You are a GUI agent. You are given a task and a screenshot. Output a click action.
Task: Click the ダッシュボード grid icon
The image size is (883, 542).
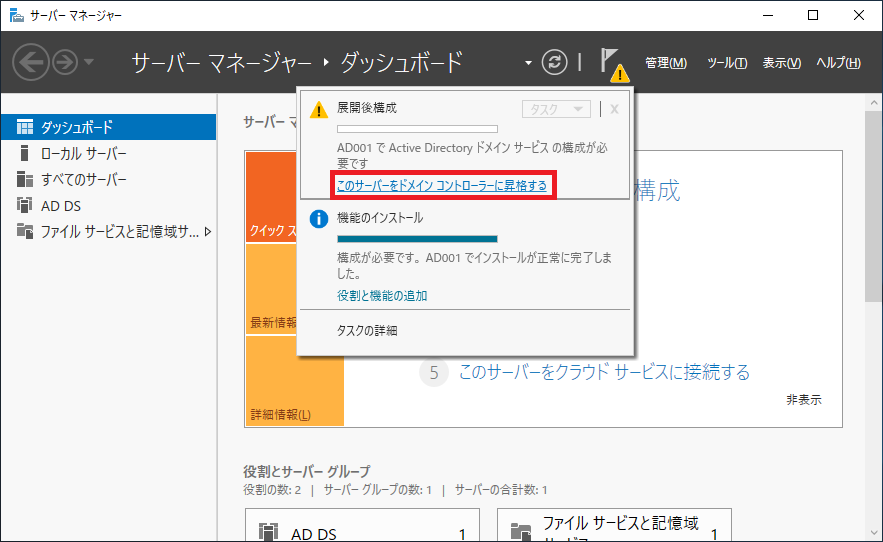[x=25, y=127]
